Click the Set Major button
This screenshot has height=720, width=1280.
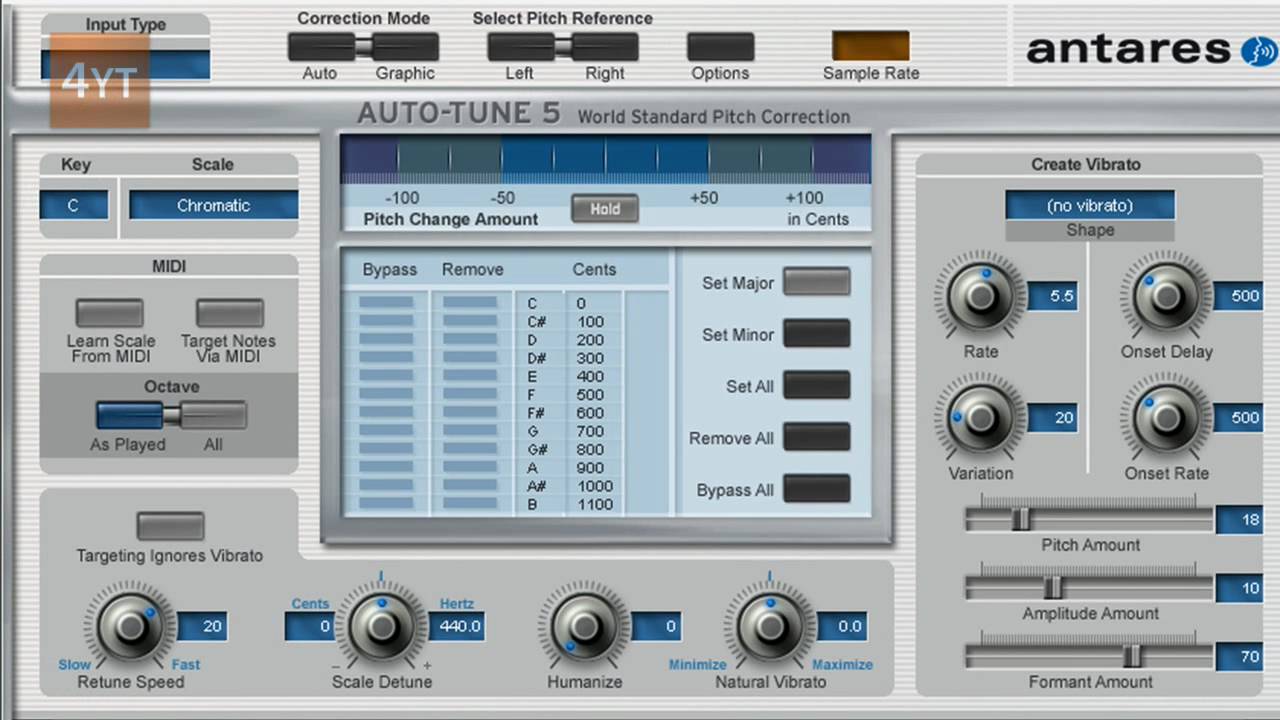(x=817, y=282)
